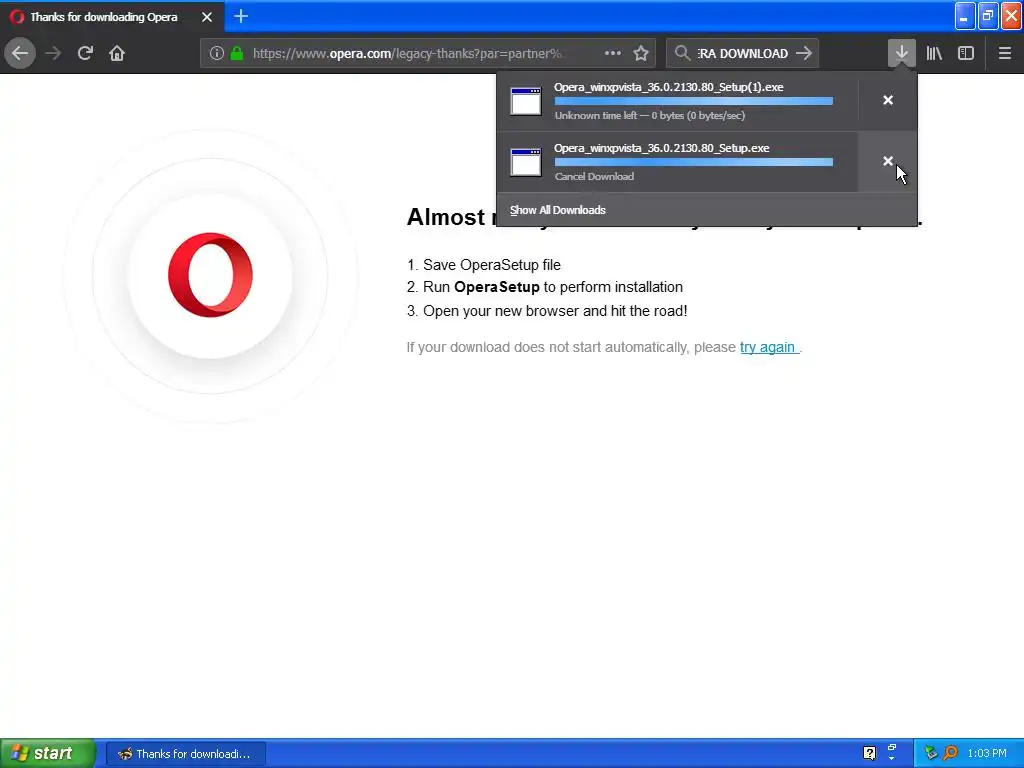Show sidebars with the sidebar icon
Image resolution: width=1024 pixels, height=768 pixels.
966,54
